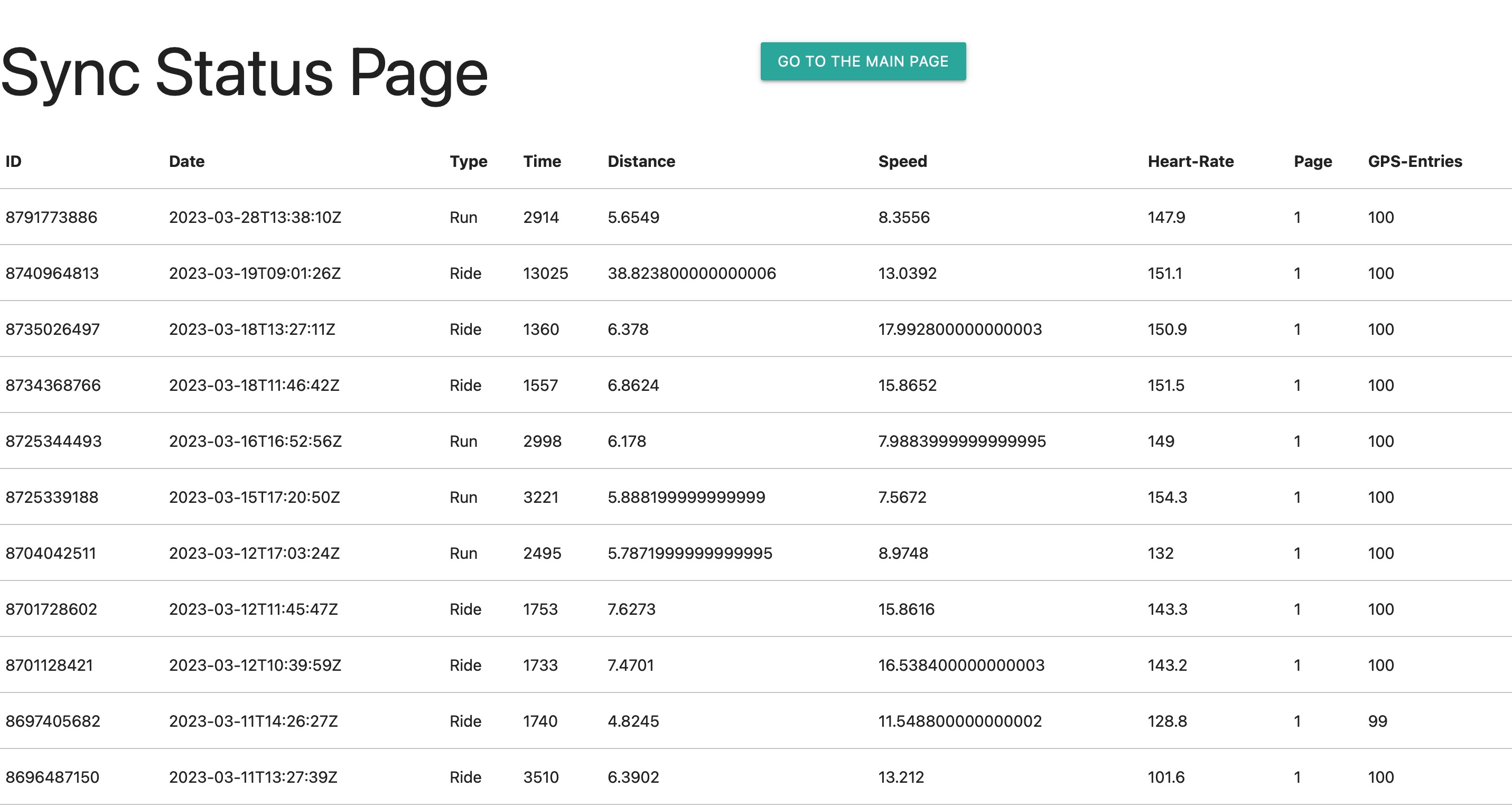Viewport: 1512px width, 806px height.
Task: Select activity ID 8701128421
Action: pos(49,665)
